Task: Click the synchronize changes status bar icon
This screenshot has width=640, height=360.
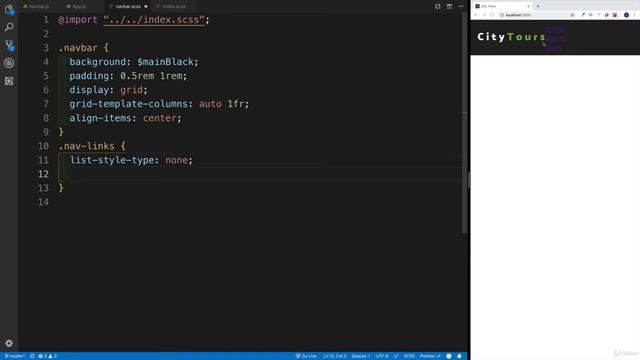Action: coord(32,356)
